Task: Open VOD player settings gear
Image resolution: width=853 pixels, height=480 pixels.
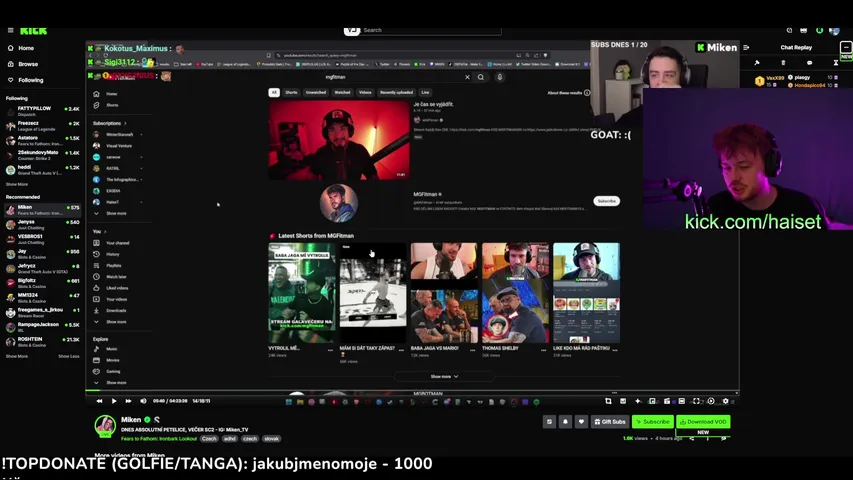Action: [725, 401]
